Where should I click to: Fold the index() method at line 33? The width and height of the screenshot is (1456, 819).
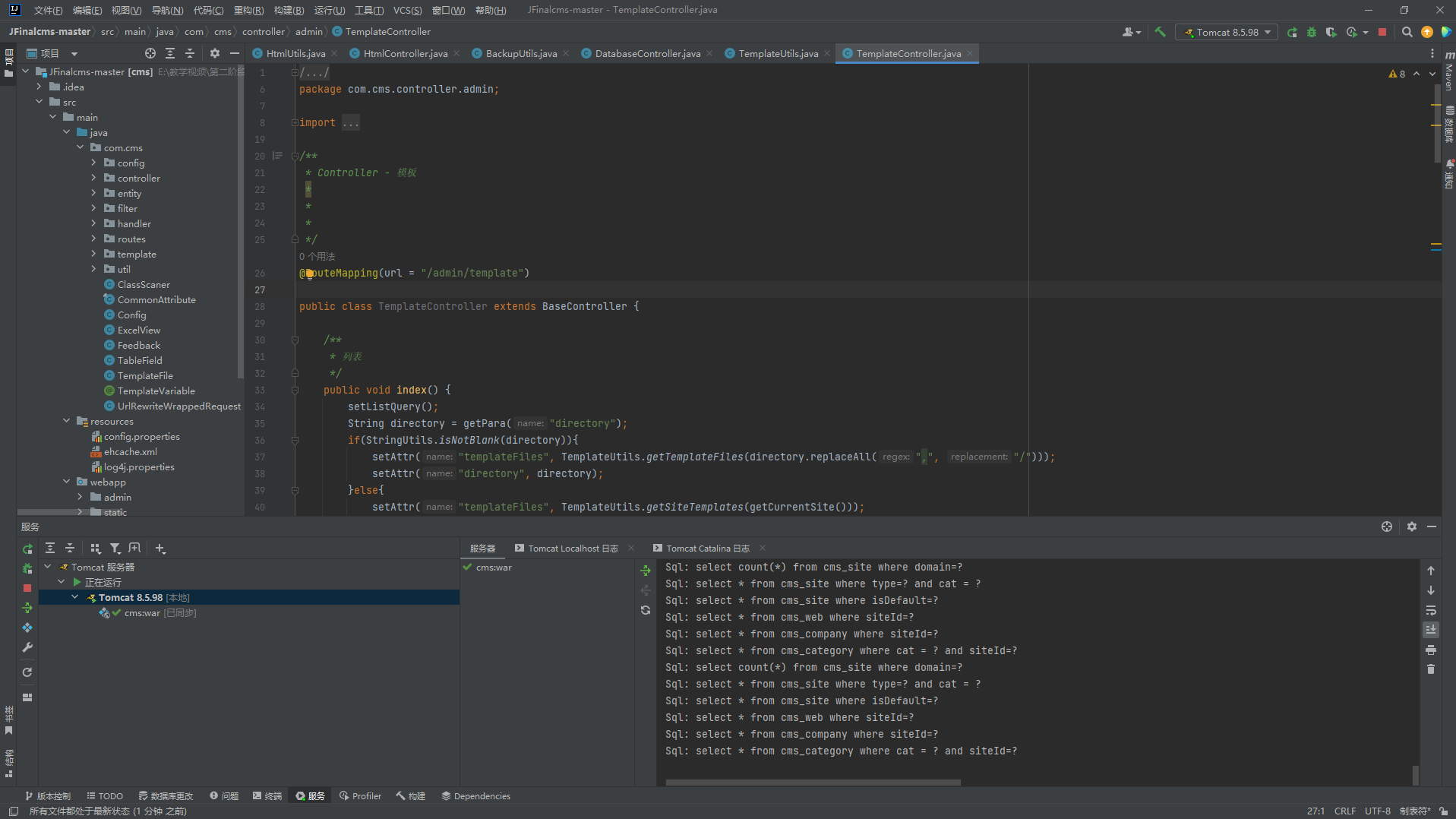coord(295,390)
